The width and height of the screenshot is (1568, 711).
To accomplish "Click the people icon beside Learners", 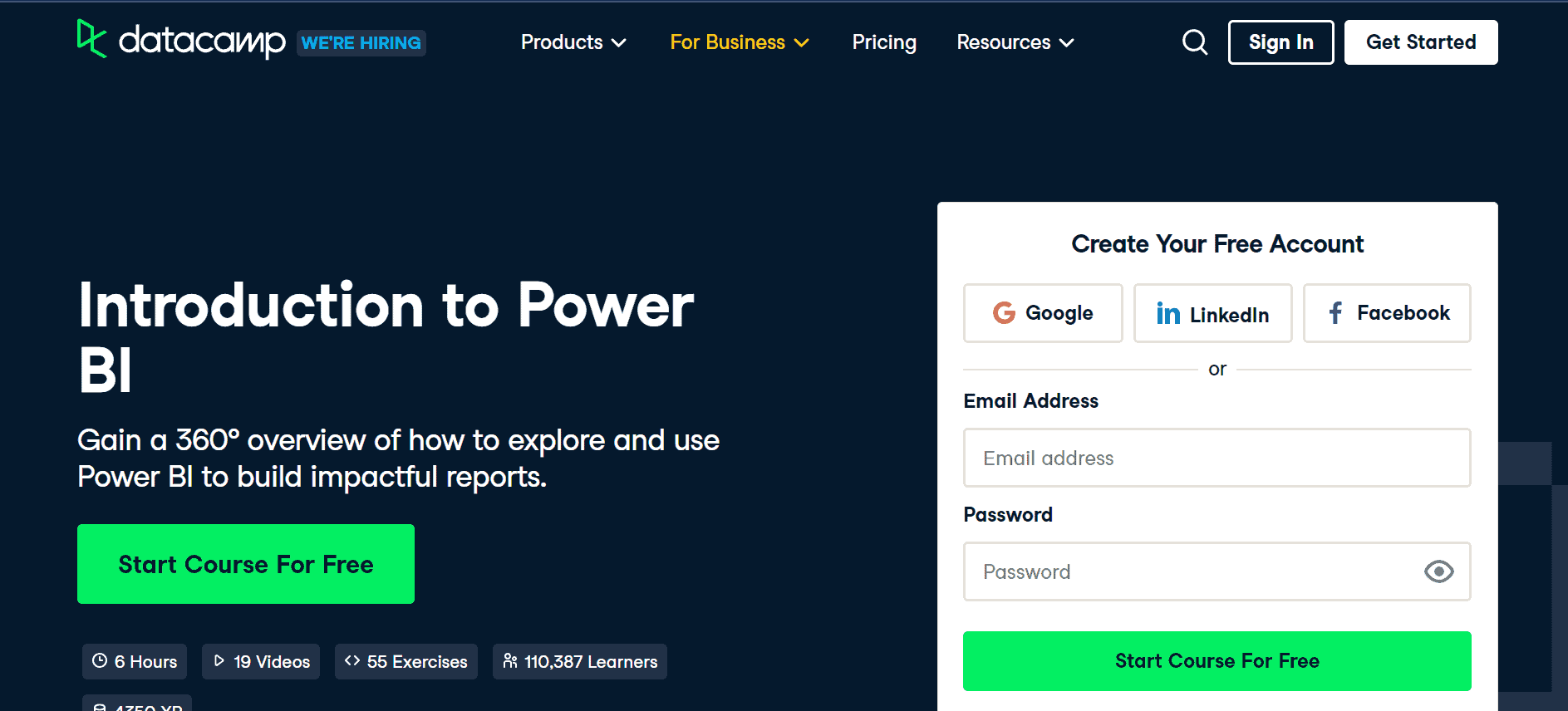I will pyautogui.click(x=510, y=661).
